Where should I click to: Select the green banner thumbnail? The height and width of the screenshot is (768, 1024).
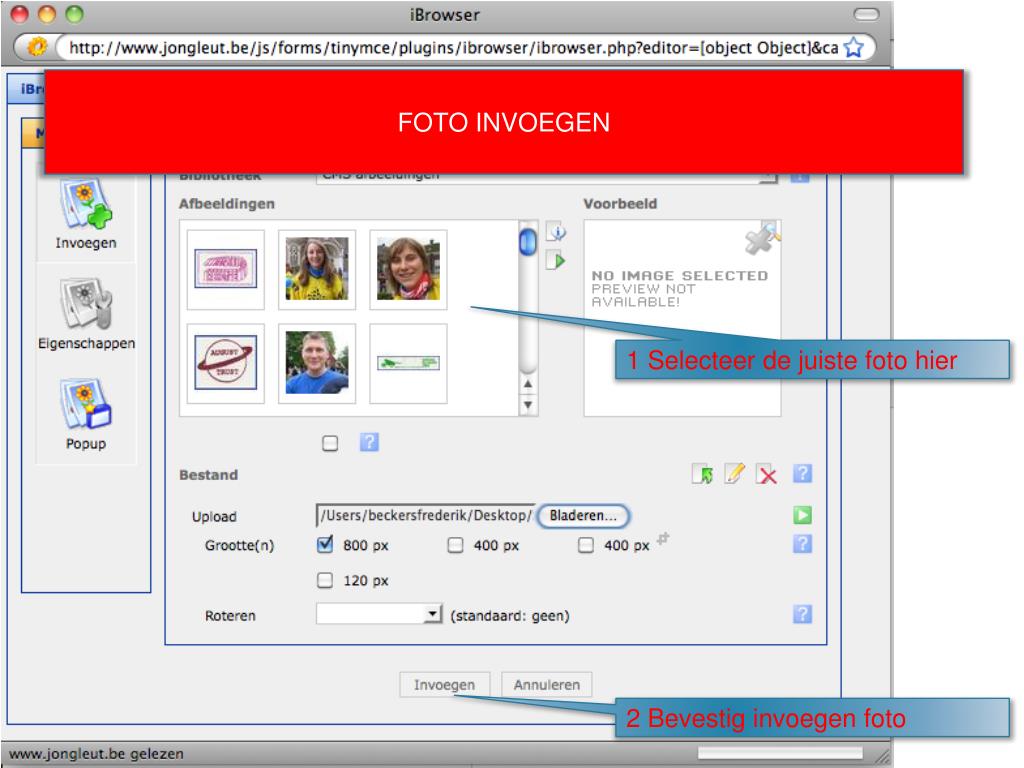tap(408, 363)
